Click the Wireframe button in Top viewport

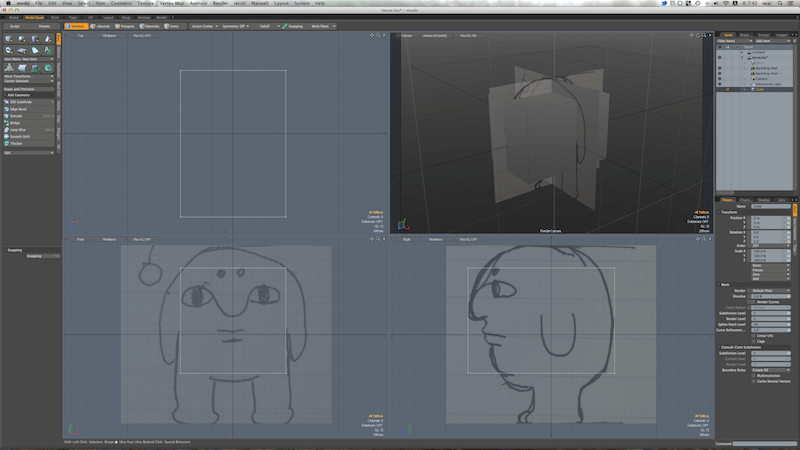pyautogui.click(x=109, y=36)
